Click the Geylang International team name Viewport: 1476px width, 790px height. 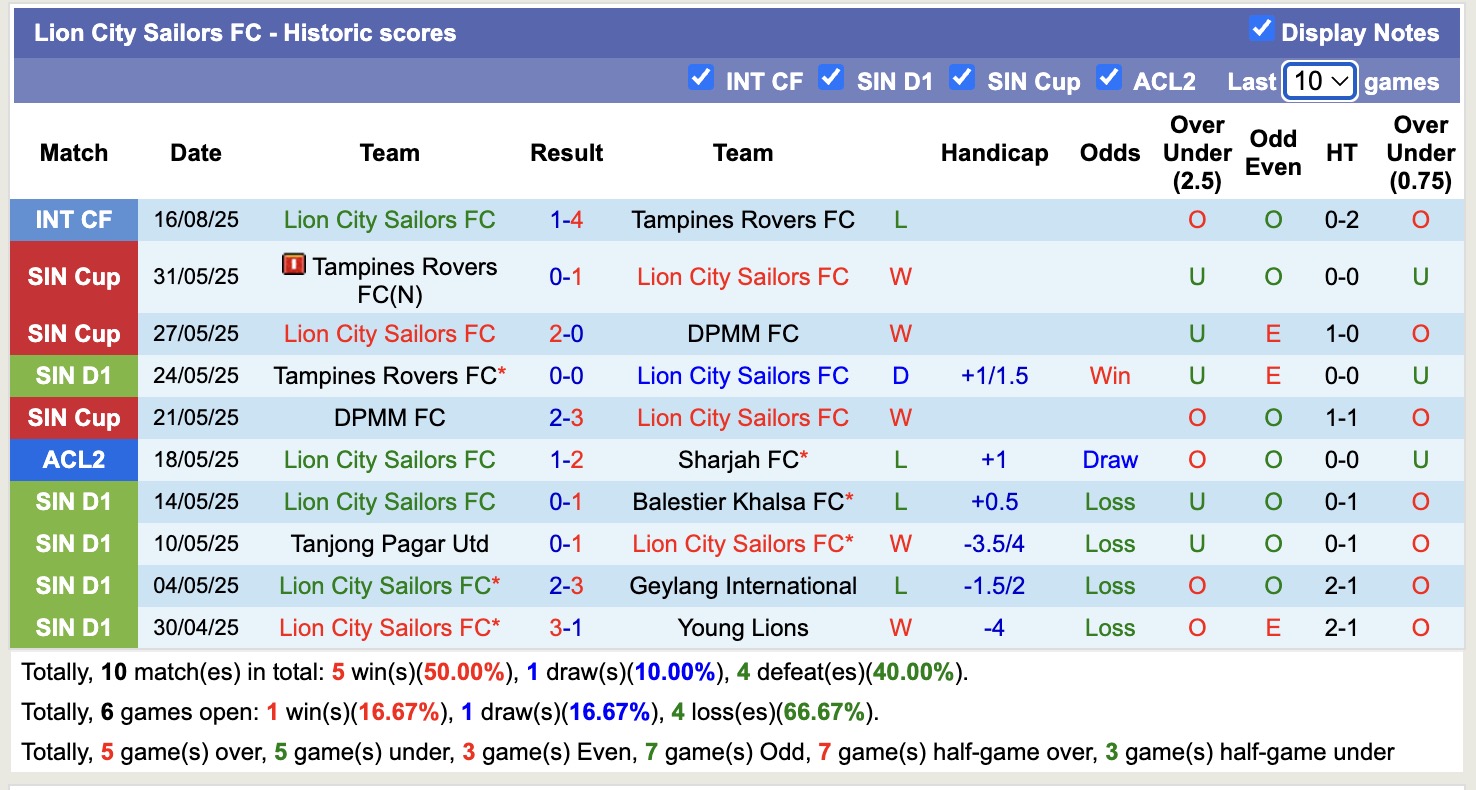click(743, 585)
